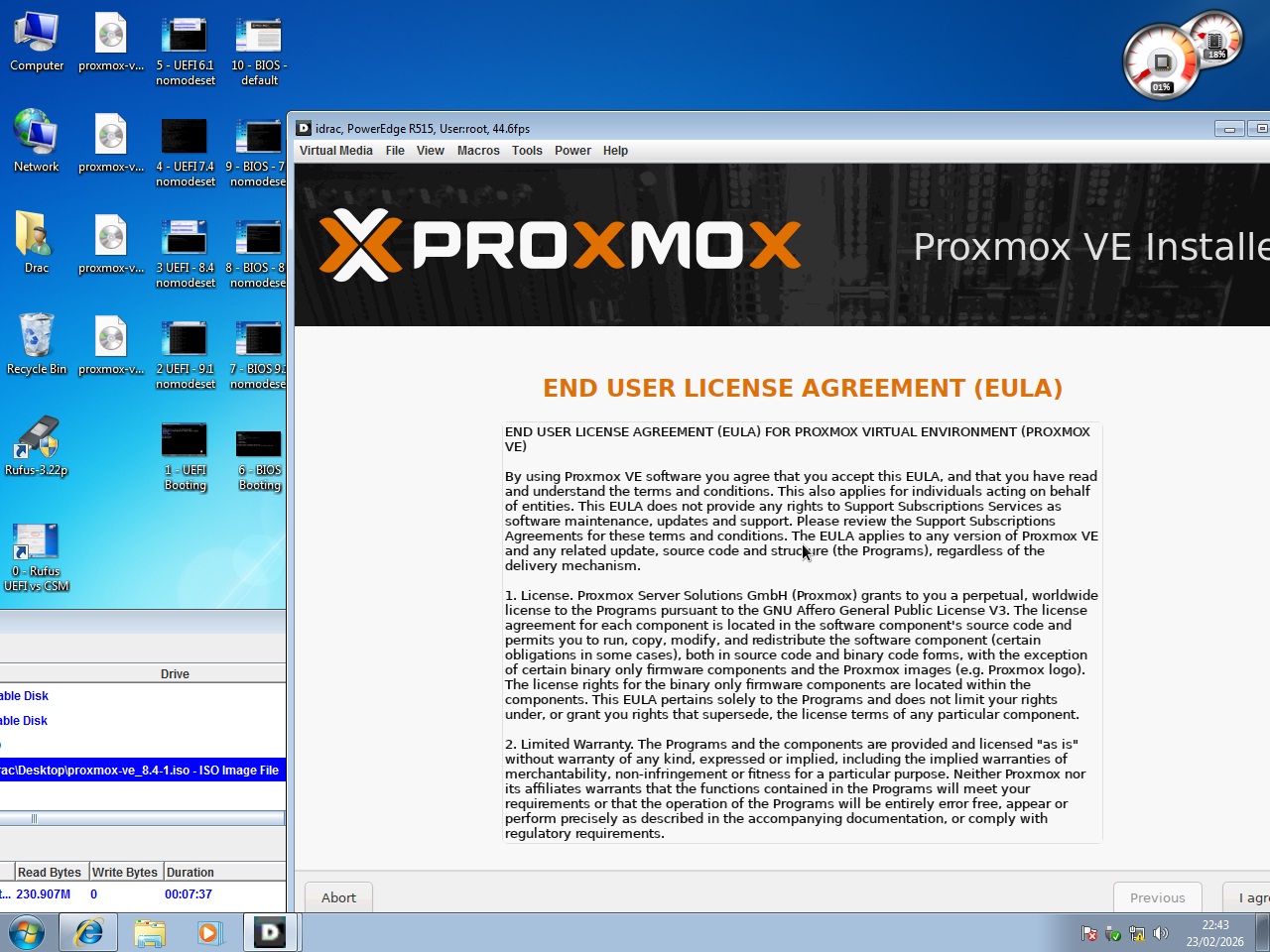The height and width of the screenshot is (952, 1270).
Task: Open Windows Media Player from the taskbar
Action: point(210,933)
